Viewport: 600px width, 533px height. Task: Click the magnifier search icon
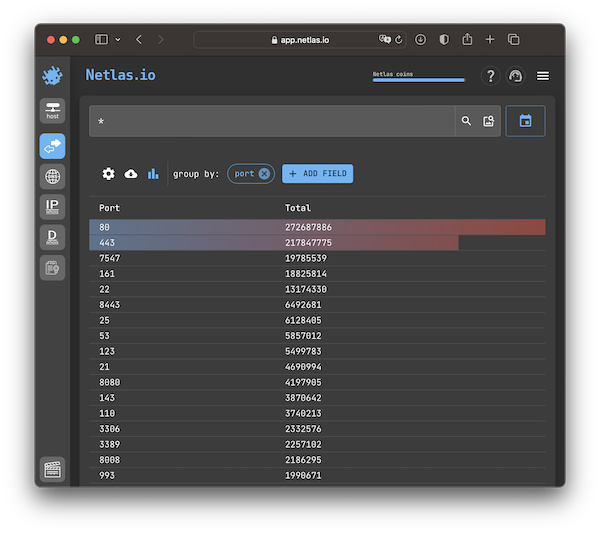coord(466,121)
